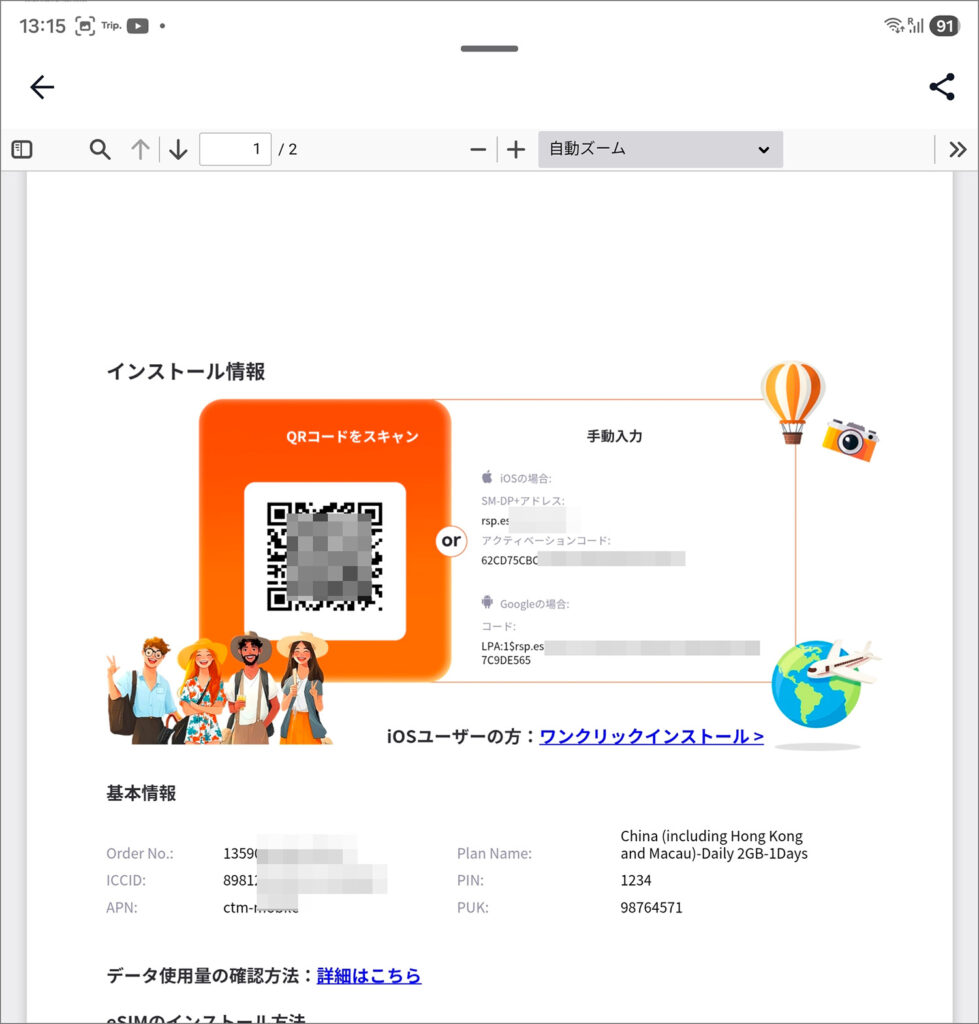The width and height of the screenshot is (979, 1024).
Task: Tap the Wi-Fi status icon
Action: click(893, 26)
